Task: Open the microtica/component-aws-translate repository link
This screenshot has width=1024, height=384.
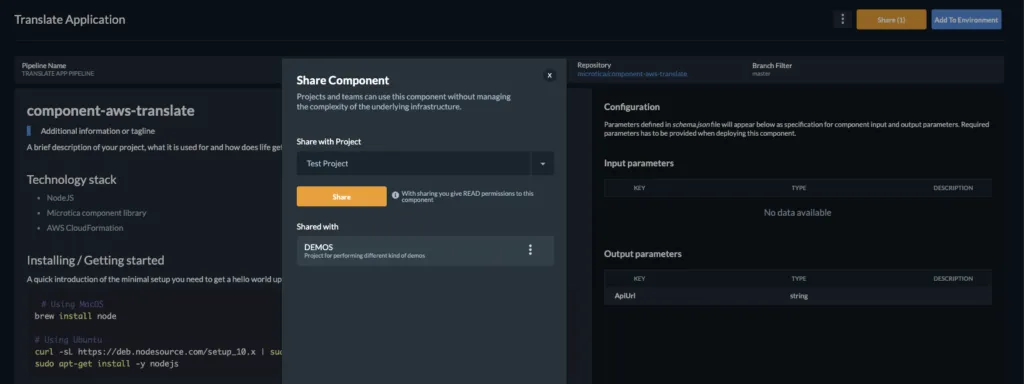Action: tap(632, 74)
